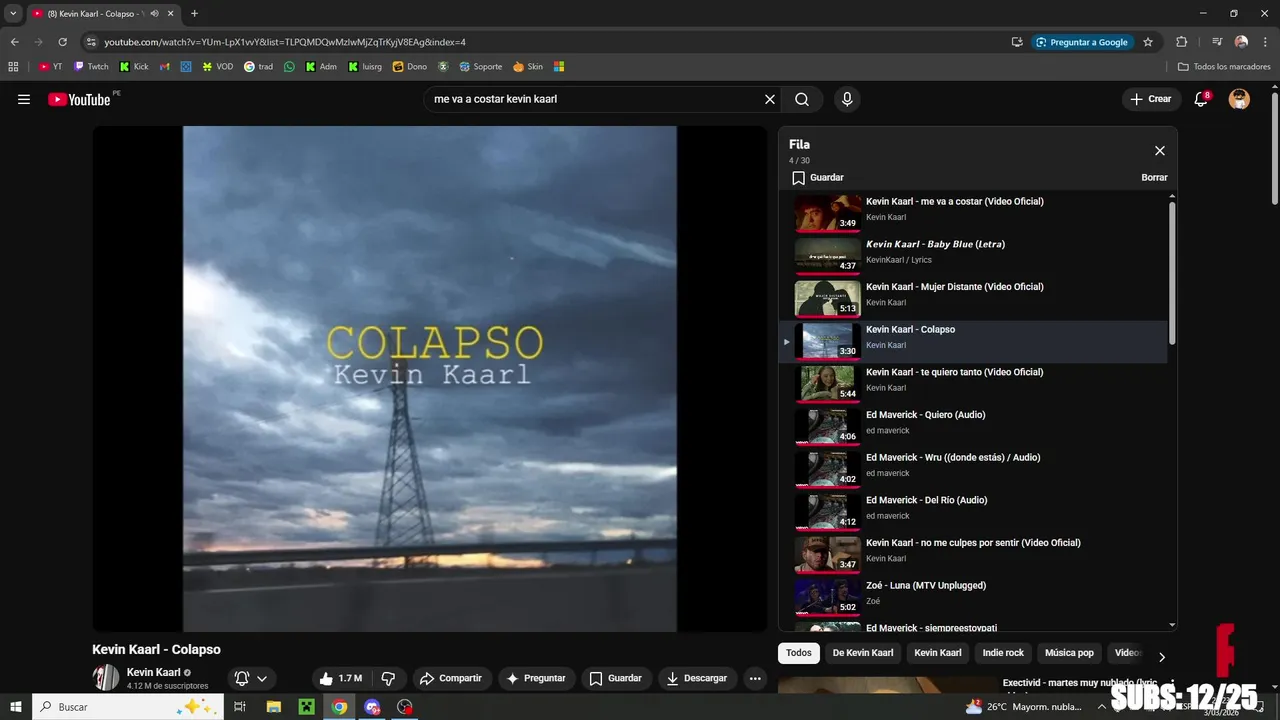Open the Kick bookmark

pyautogui.click(x=134, y=67)
